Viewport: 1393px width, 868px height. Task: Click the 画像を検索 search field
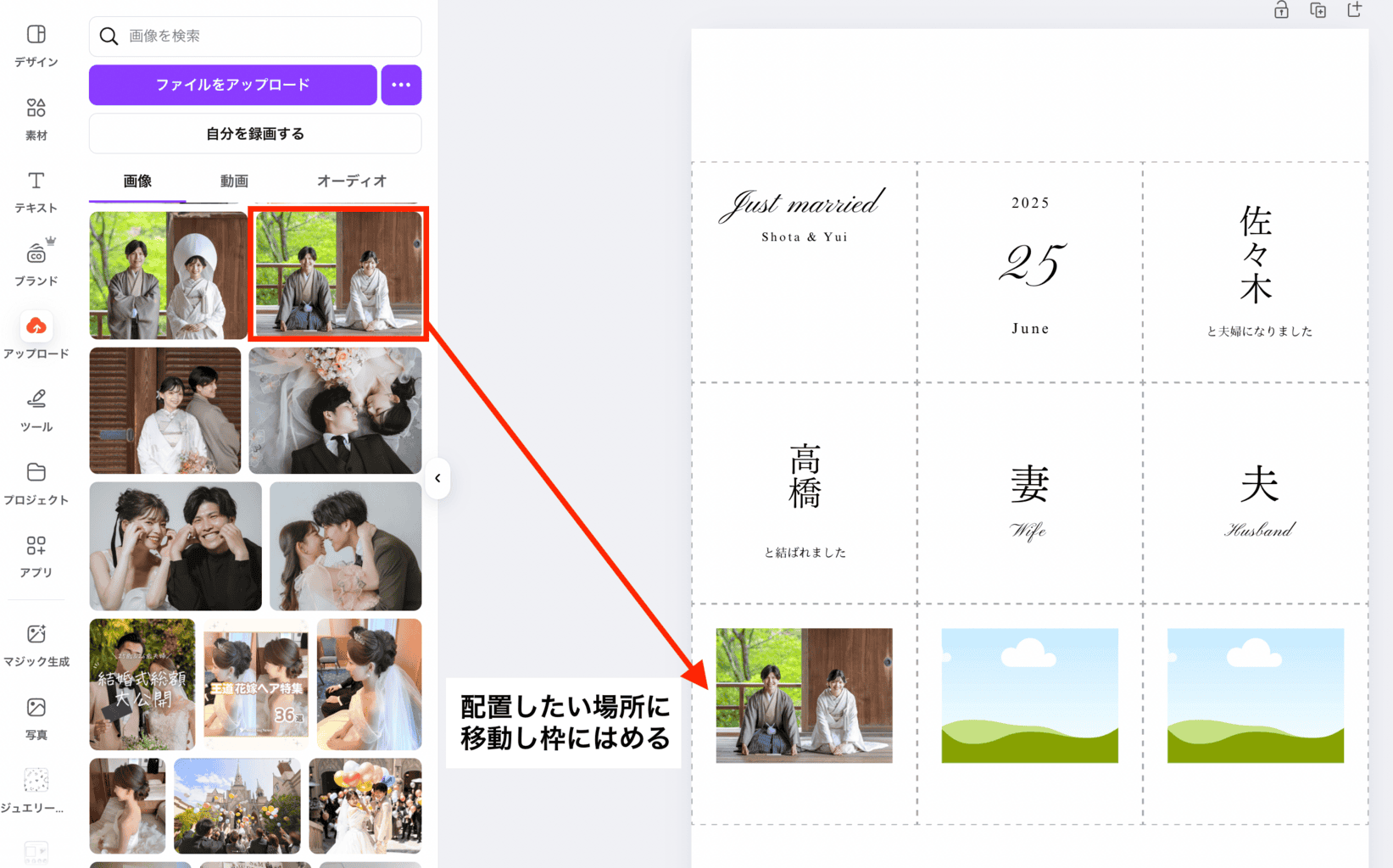pos(263,36)
